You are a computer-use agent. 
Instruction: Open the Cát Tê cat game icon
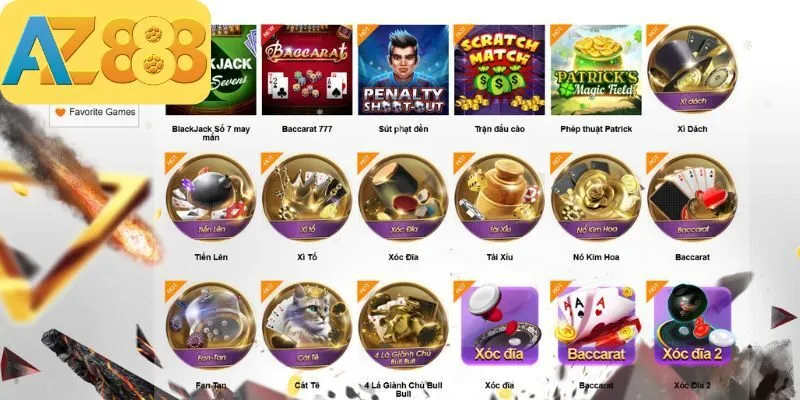(307, 326)
